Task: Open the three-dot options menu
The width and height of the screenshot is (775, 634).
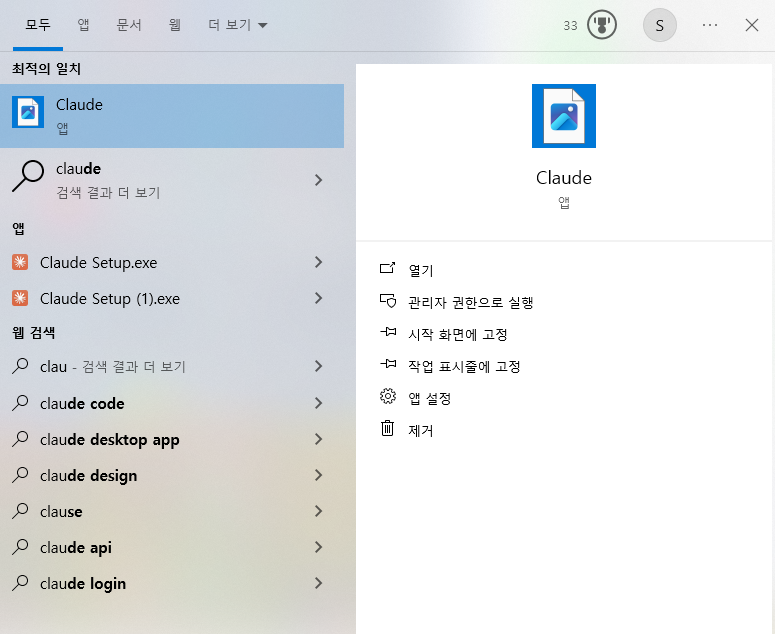Action: pos(710,25)
